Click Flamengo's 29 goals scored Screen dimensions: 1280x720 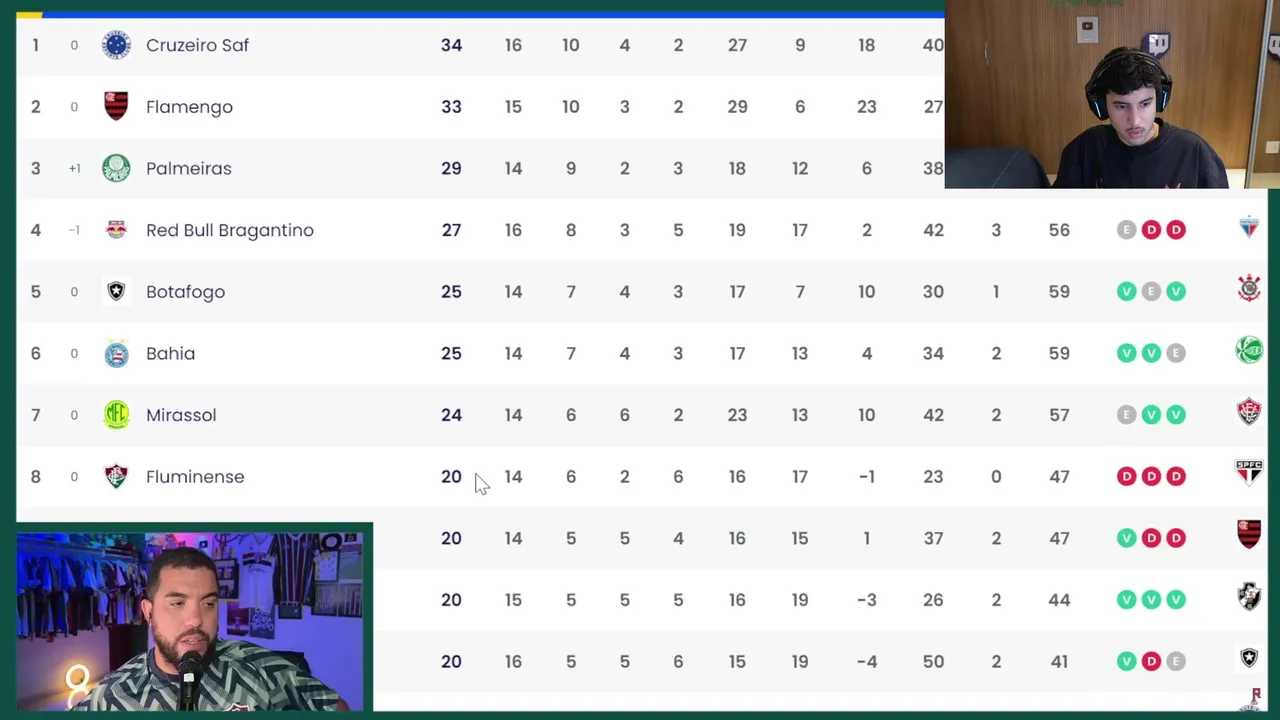tap(737, 107)
